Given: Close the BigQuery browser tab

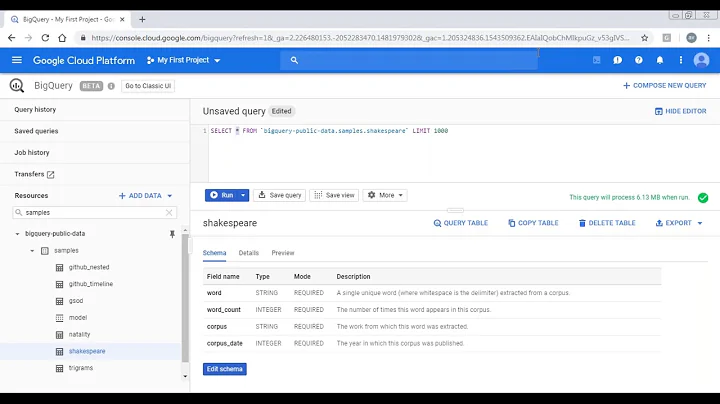Looking at the screenshot, I should pyautogui.click(x=122, y=19).
